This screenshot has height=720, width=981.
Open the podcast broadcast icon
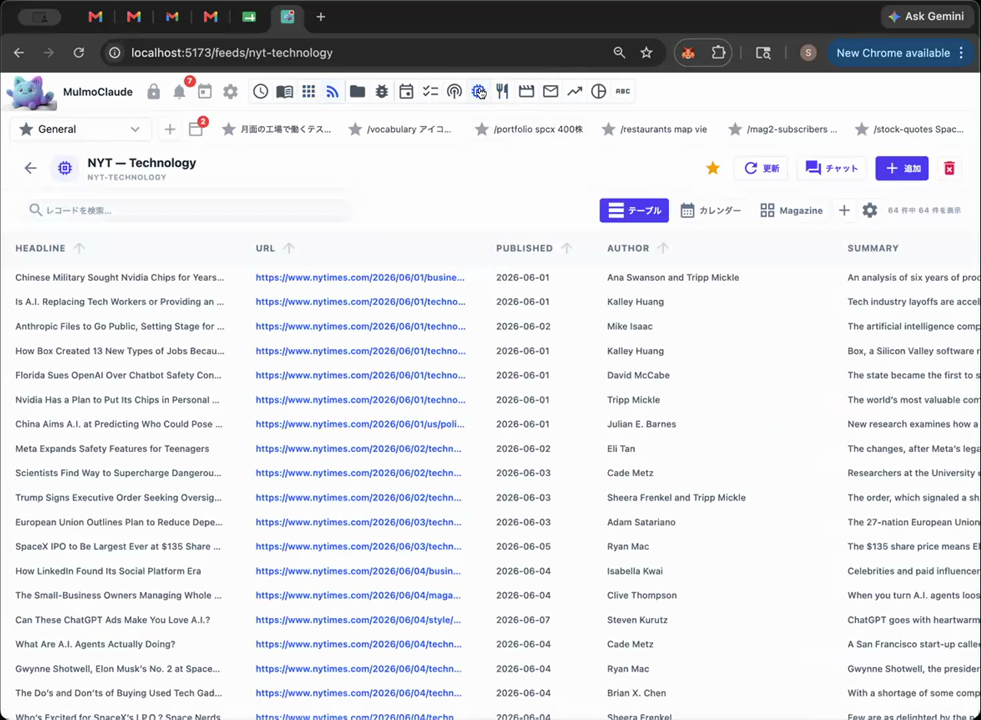tap(454, 91)
